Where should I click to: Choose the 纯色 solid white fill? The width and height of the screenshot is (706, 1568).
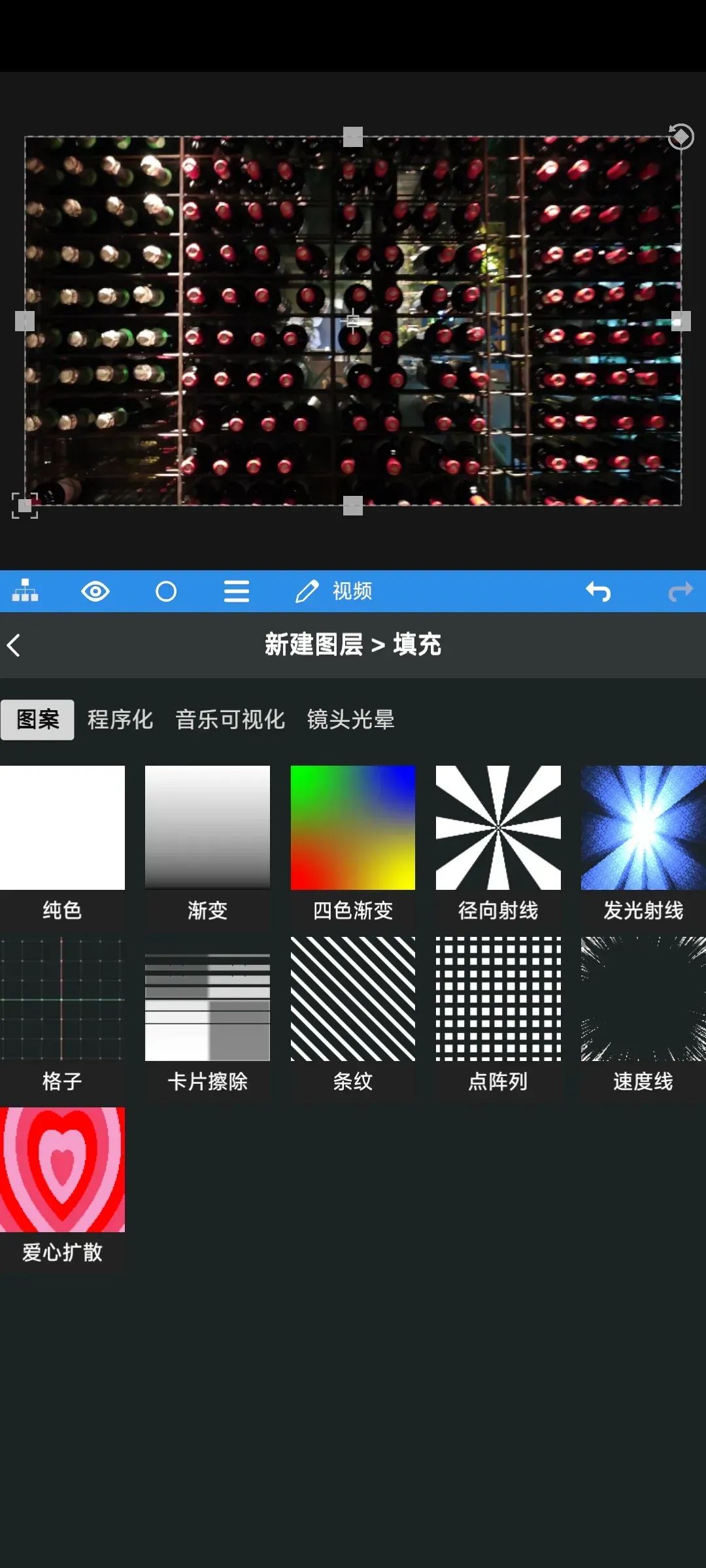coord(62,847)
